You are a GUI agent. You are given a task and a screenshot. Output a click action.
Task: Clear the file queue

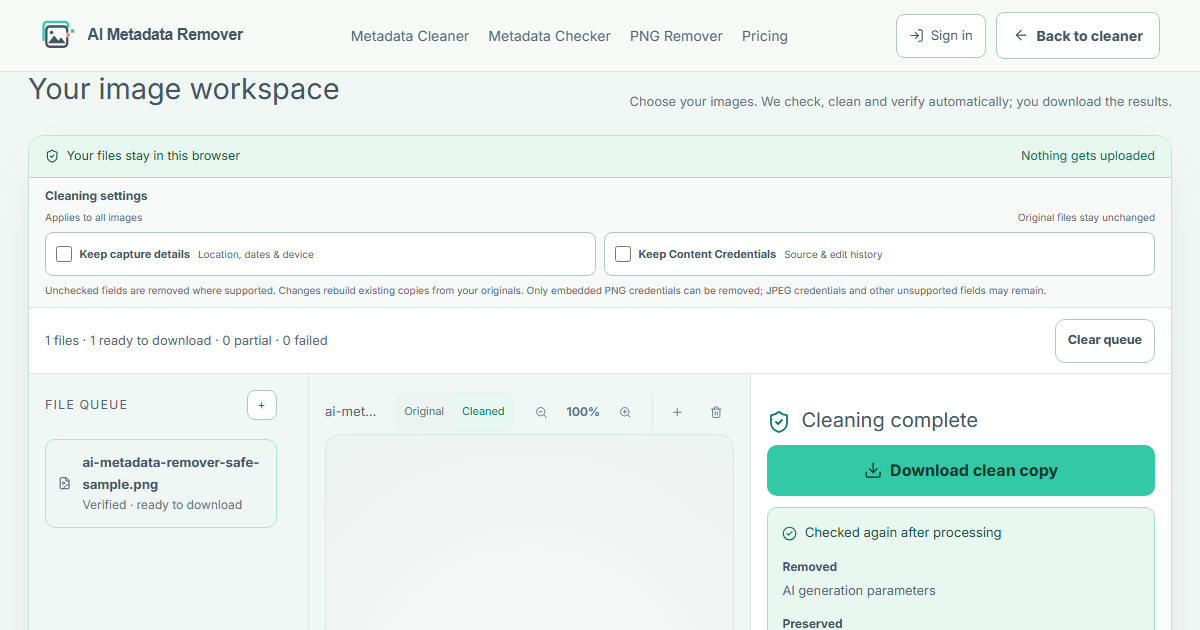pos(1105,340)
